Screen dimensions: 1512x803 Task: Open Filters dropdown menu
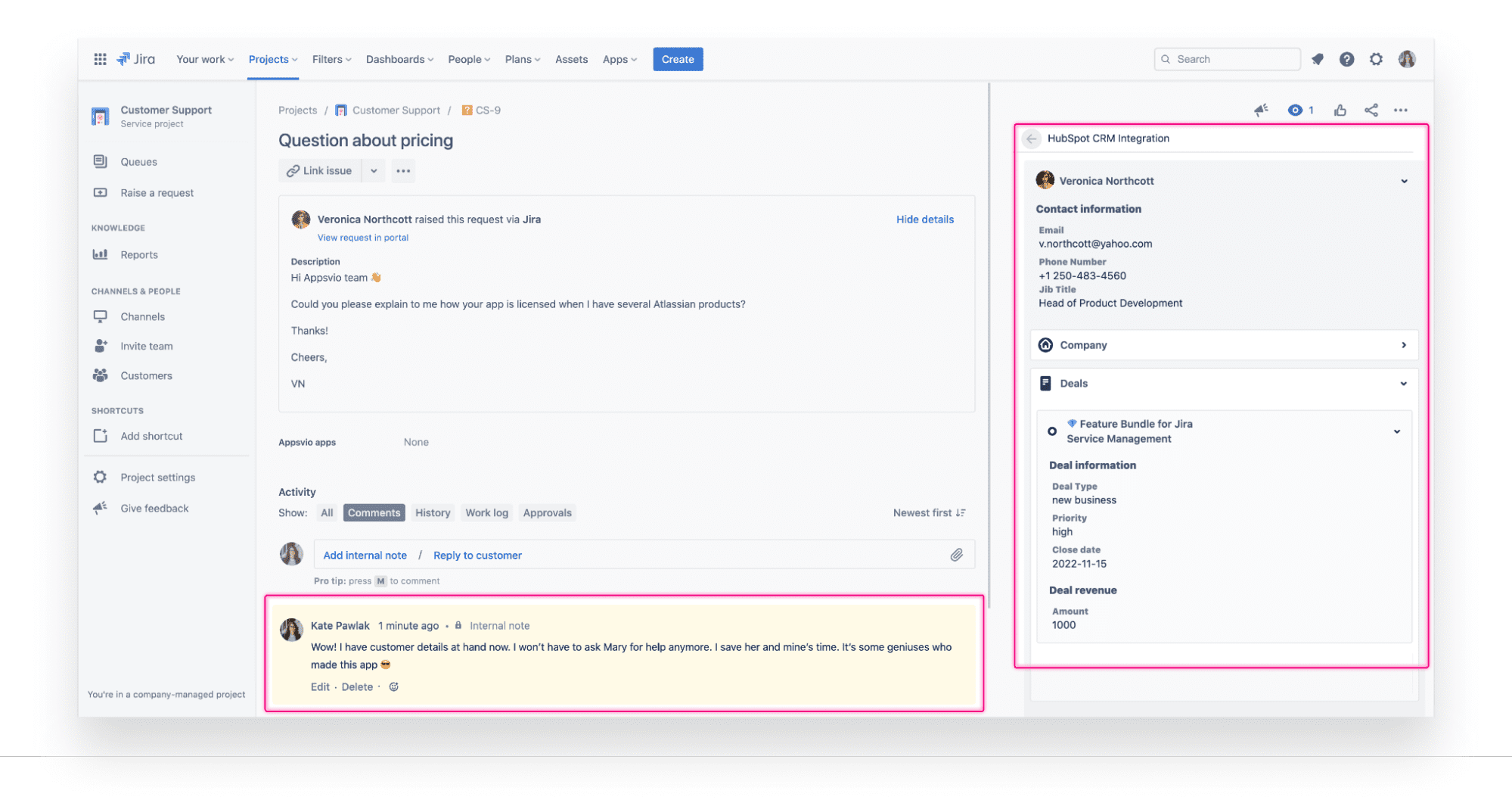[x=331, y=59]
